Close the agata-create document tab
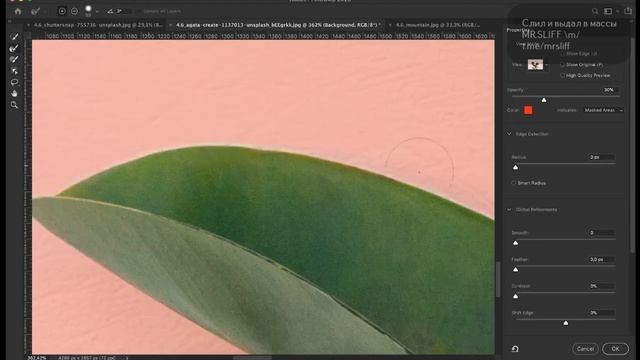This screenshot has width=640, height=360. point(171,25)
